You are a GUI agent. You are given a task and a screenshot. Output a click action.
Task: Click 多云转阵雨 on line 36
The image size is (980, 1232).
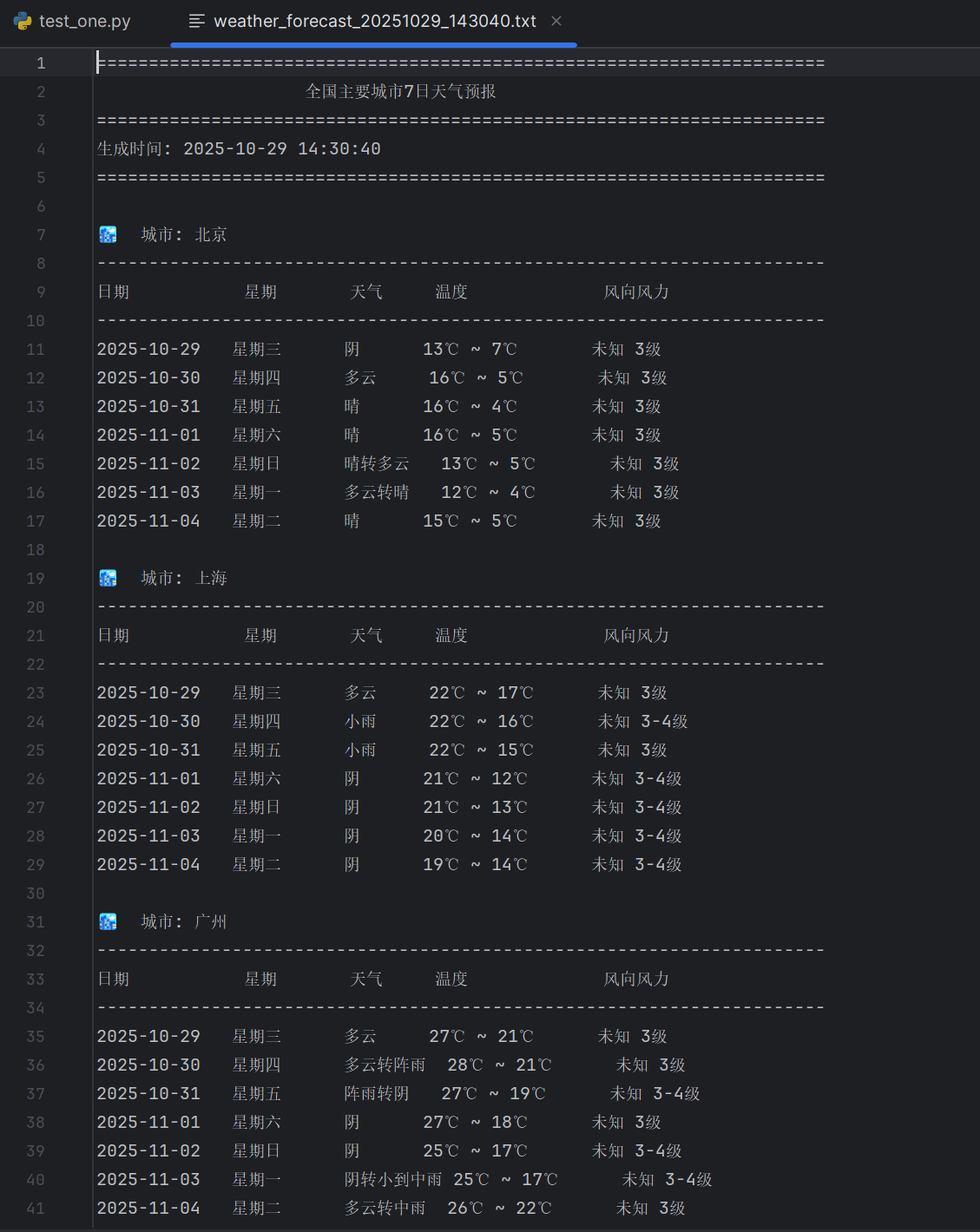tap(385, 1065)
